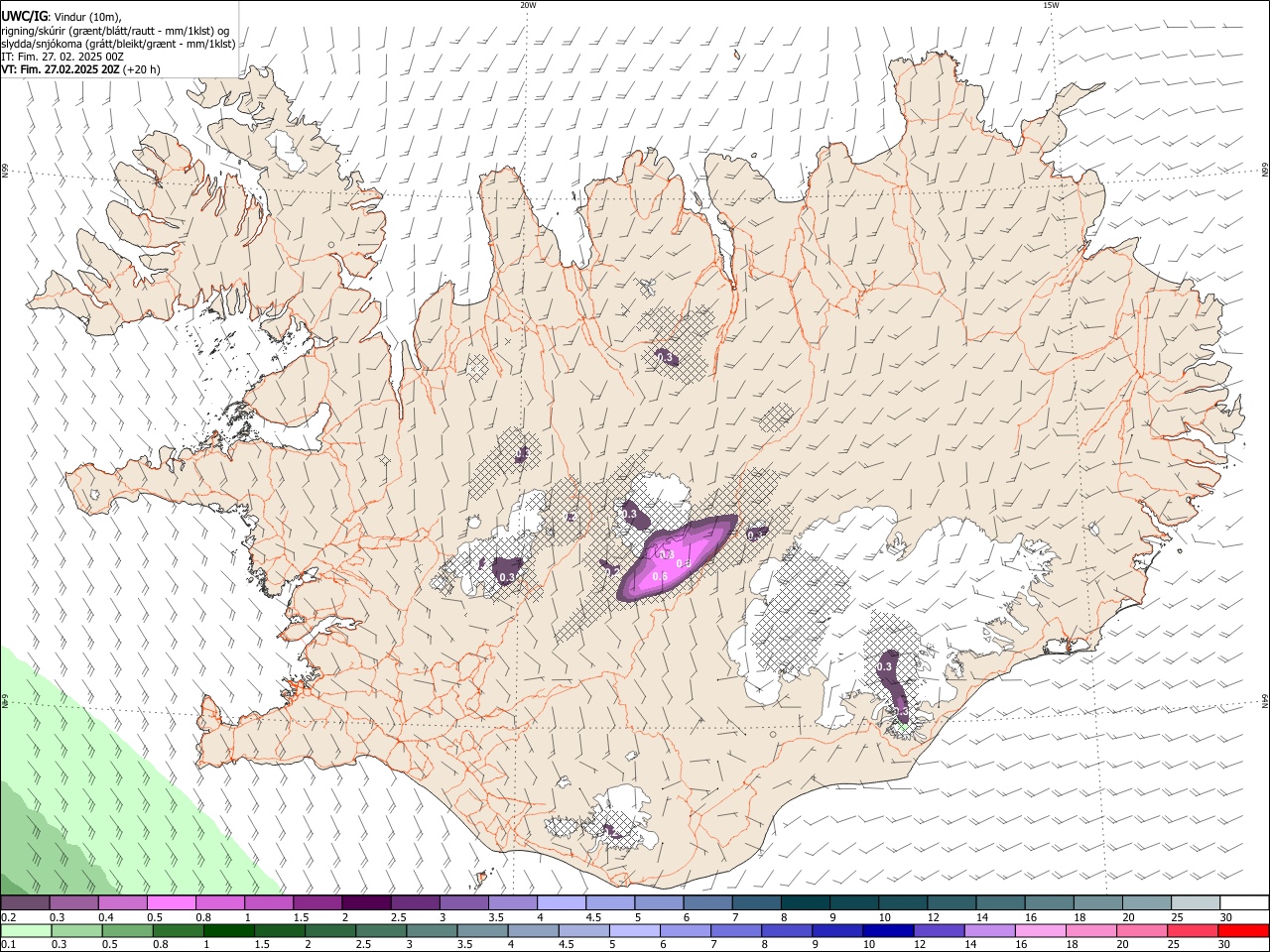Click upper legend swatch between 4 and 4.5

[x=561, y=903]
